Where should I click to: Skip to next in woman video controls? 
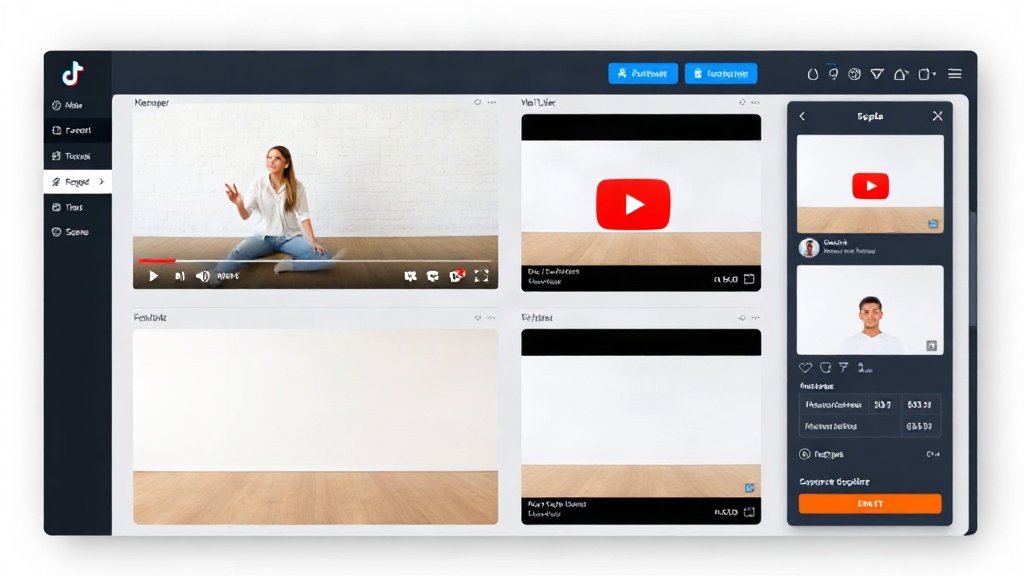coord(180,276)
